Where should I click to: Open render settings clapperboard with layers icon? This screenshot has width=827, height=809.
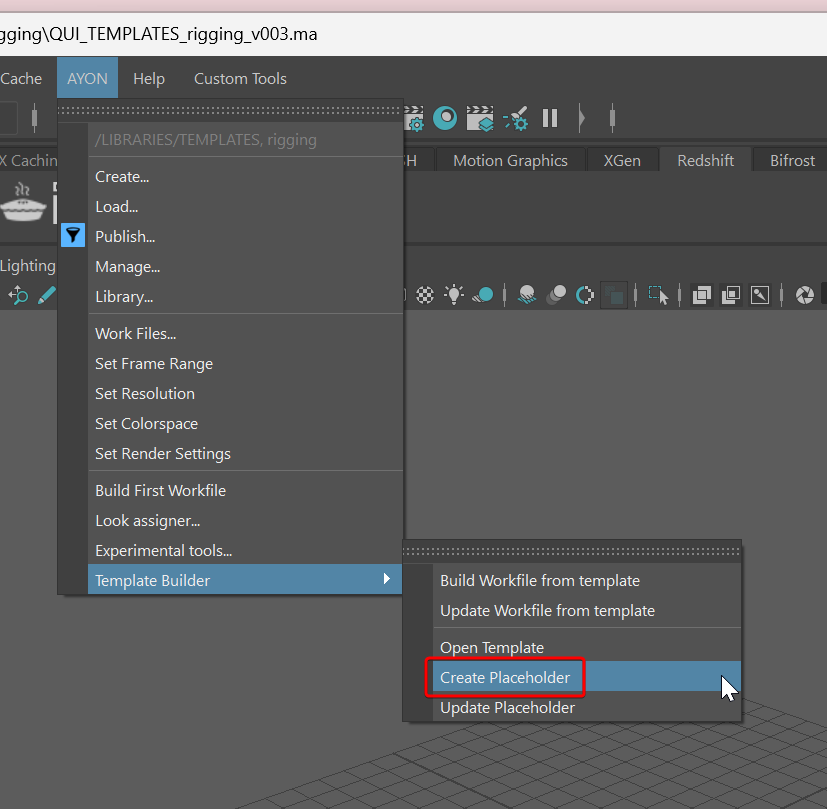(x=481, y=119)
